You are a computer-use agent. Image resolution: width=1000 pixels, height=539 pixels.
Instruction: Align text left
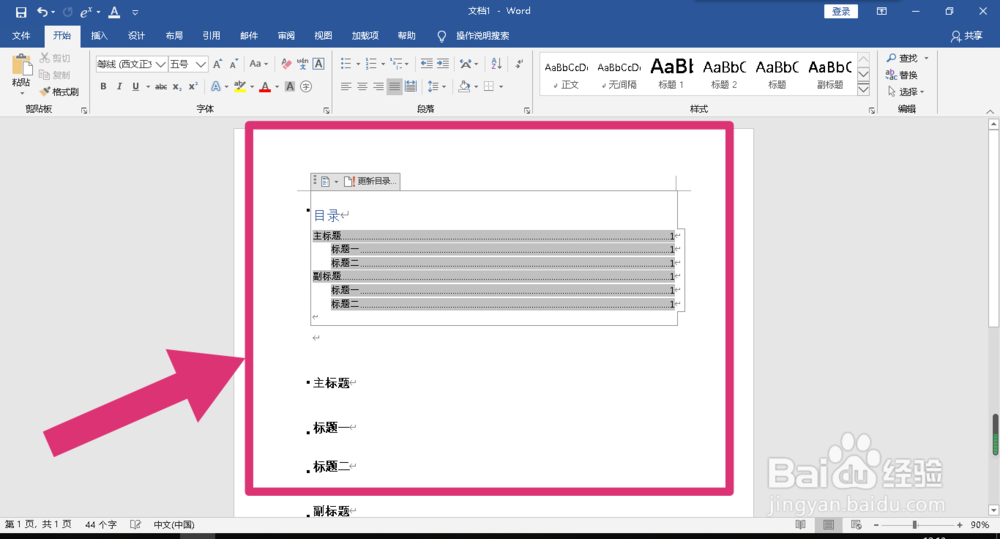click(x=346, y=86)
